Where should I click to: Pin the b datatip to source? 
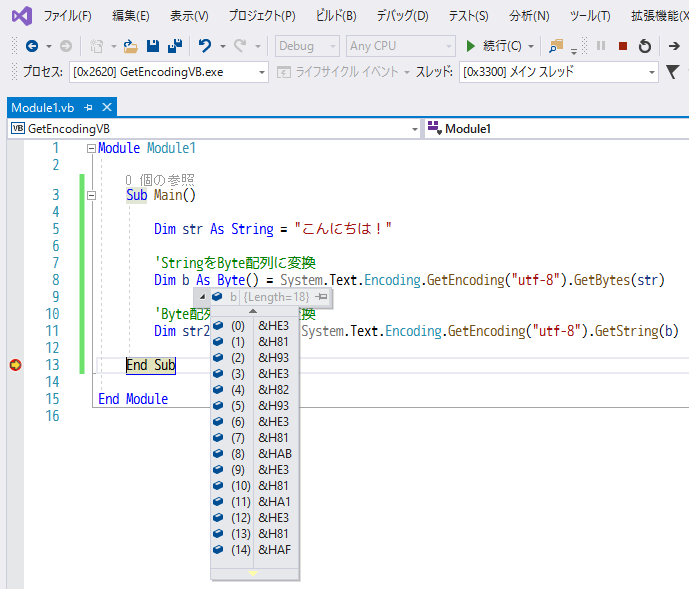pos(322,297)
